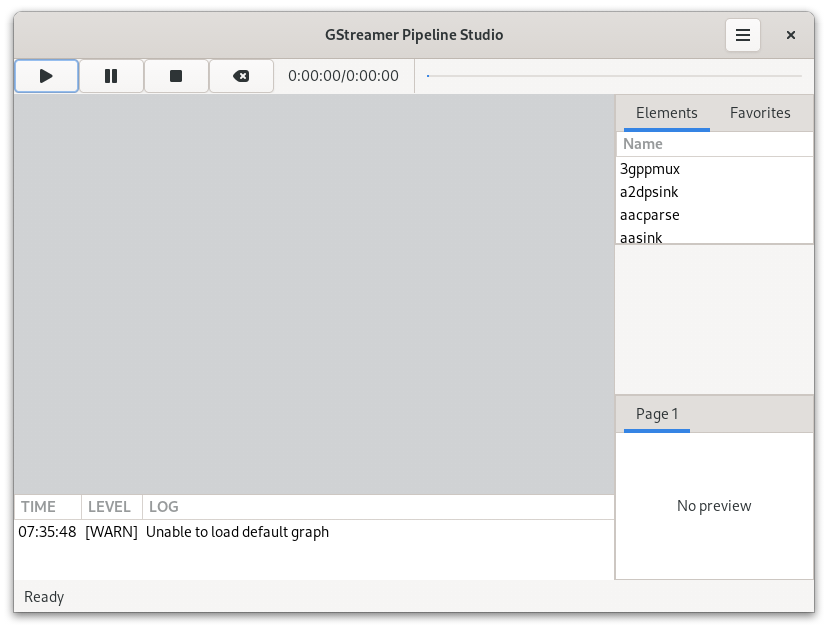Screen dimensions: 828x629
Task: Pause the pipeline playback
Action: click(x=111, y=76)
